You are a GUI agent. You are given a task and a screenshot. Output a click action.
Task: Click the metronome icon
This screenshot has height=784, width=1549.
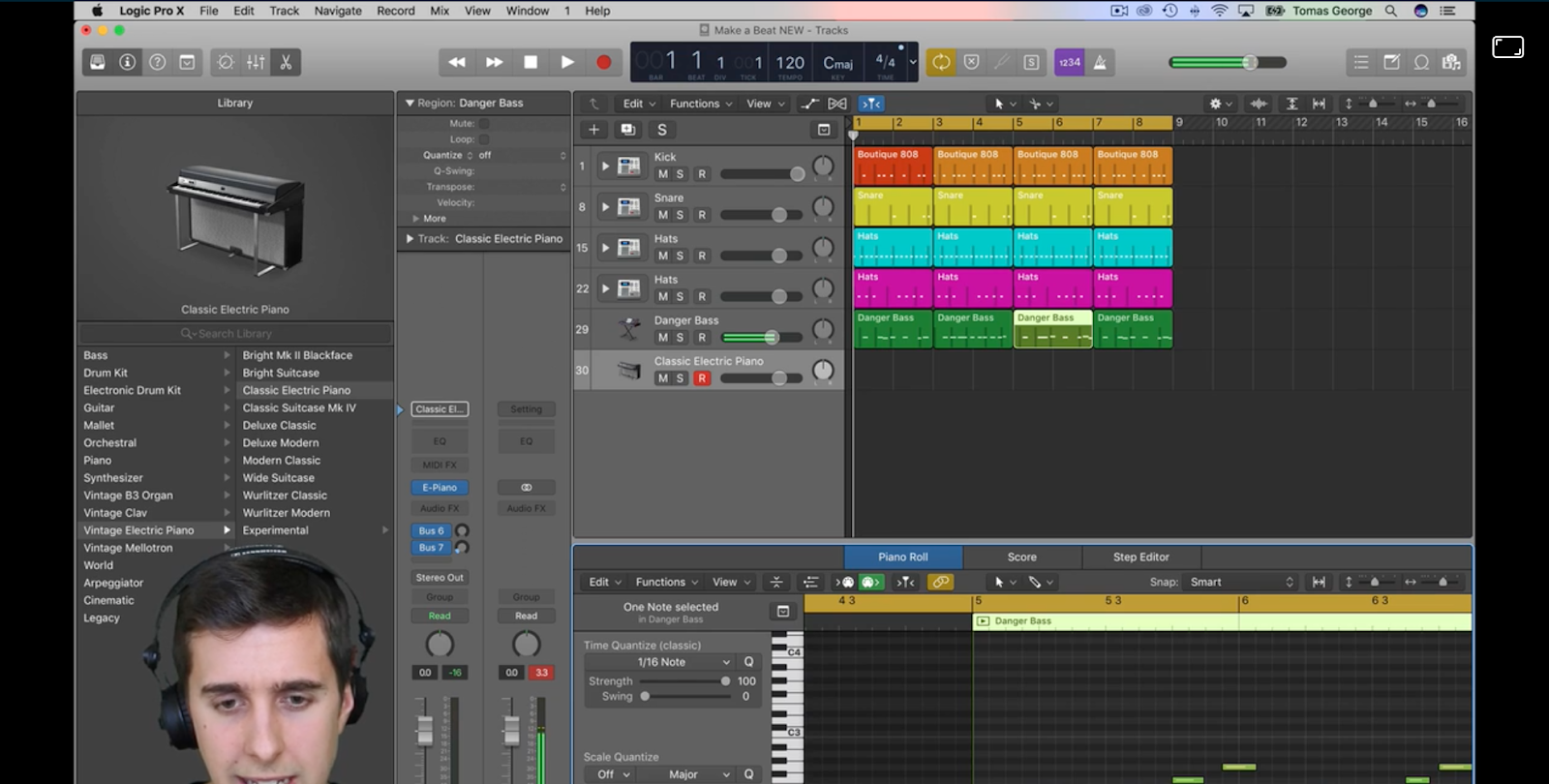1100,62
